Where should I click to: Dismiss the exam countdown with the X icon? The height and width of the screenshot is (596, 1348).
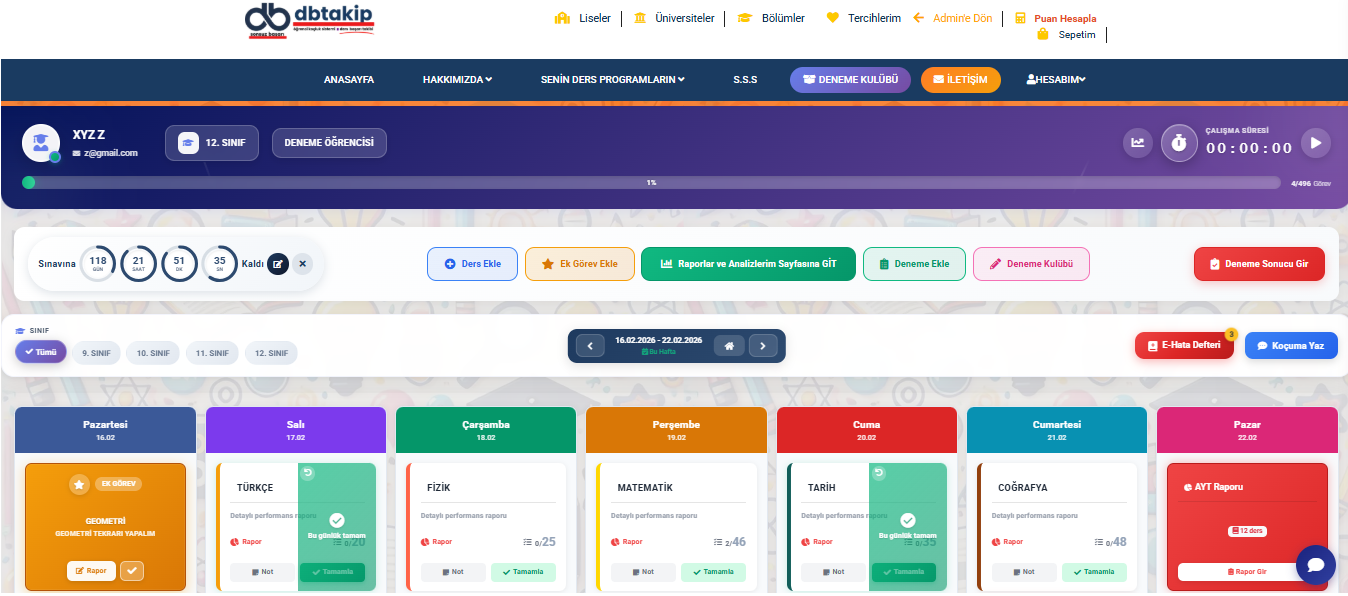coord(303,264)
